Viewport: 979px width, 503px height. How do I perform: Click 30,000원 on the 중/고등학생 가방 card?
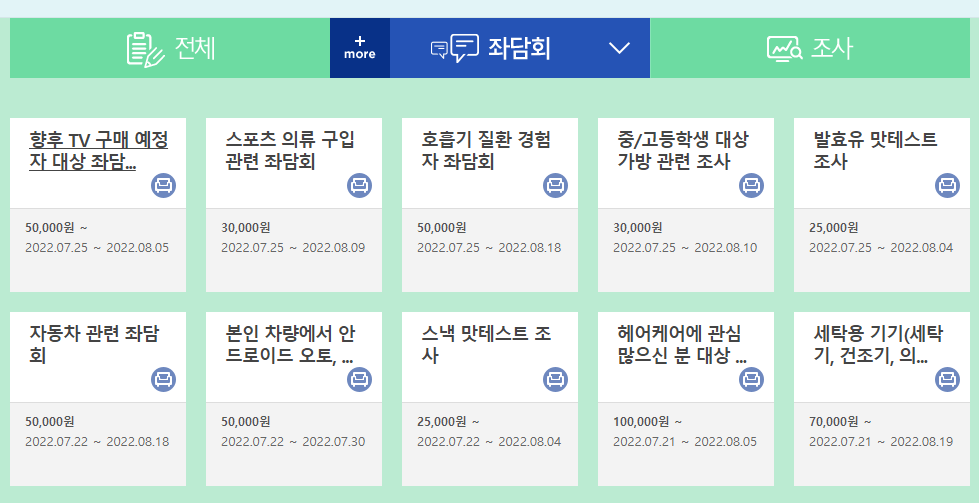pos(637,228)
